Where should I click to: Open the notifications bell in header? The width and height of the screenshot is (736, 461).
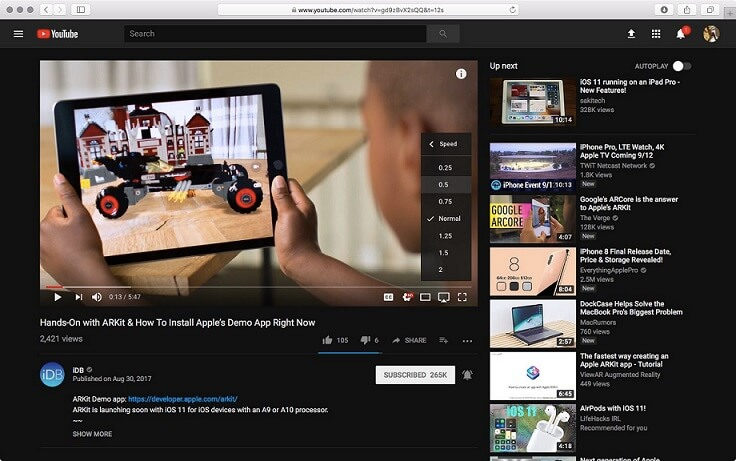click(681, 34)
